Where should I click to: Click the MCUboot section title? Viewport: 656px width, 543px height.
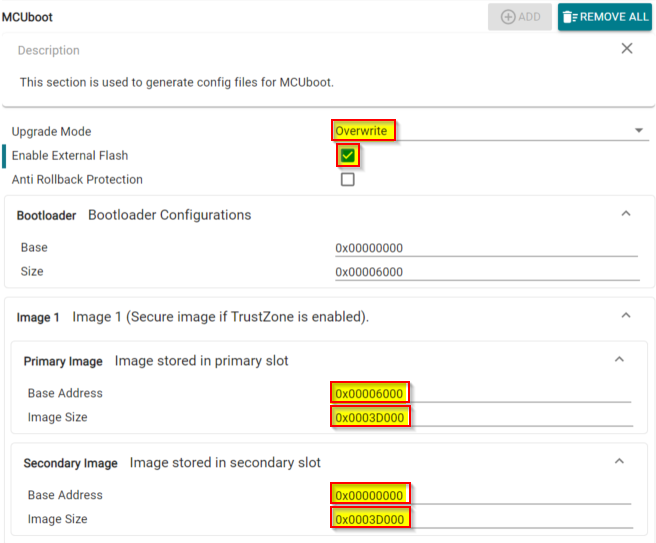[27, 17]
